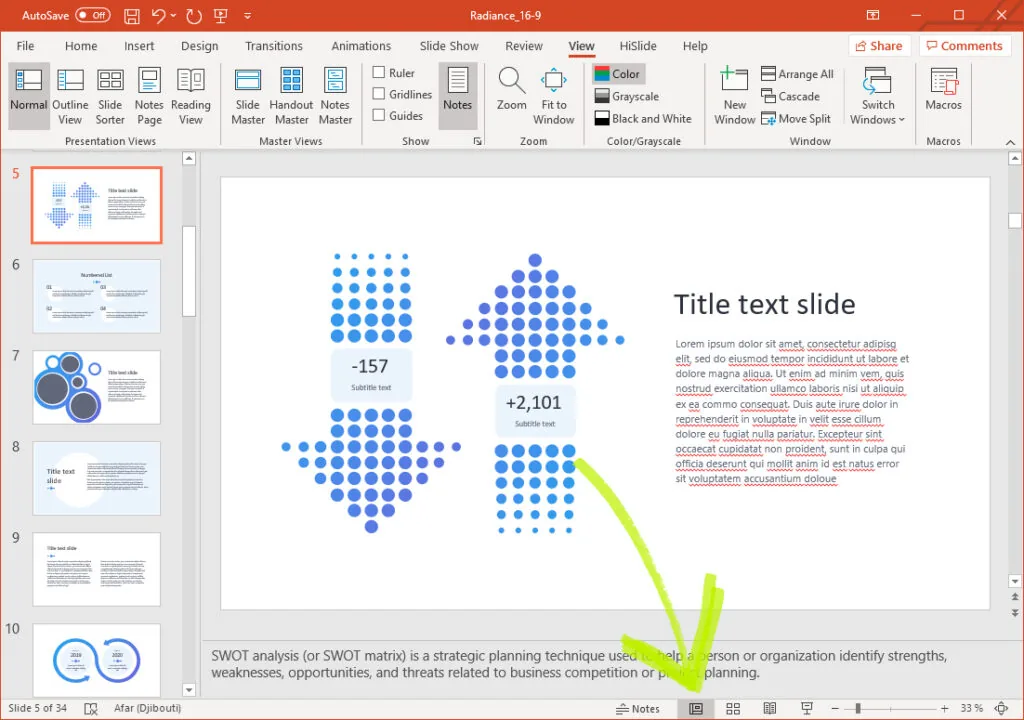Screen dimensions: 1024x720
Task: Open Outline View
Action: point(70,97)
